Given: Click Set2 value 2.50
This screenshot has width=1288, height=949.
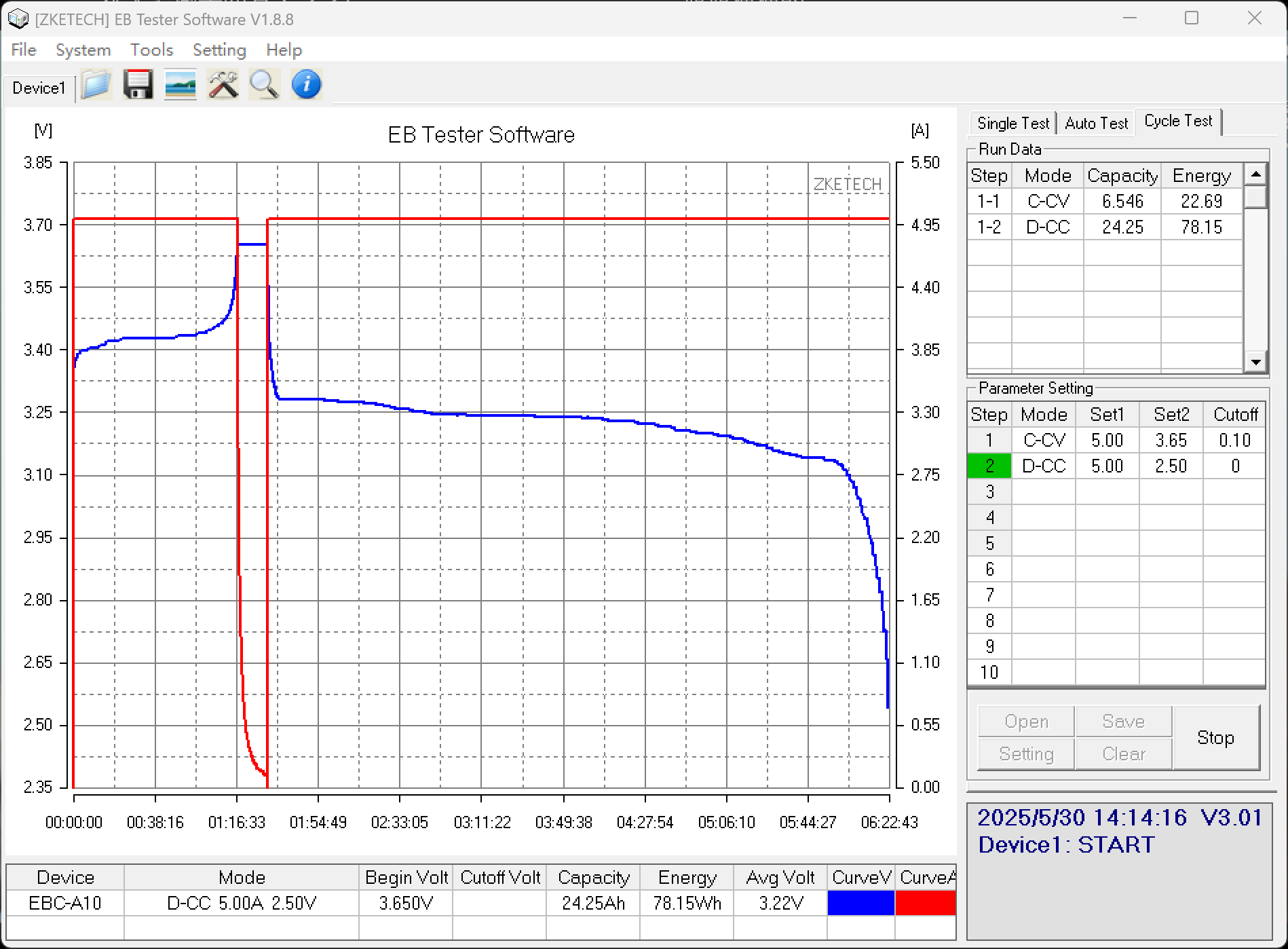Looking at the screenshot, I should pos(1171,466).
